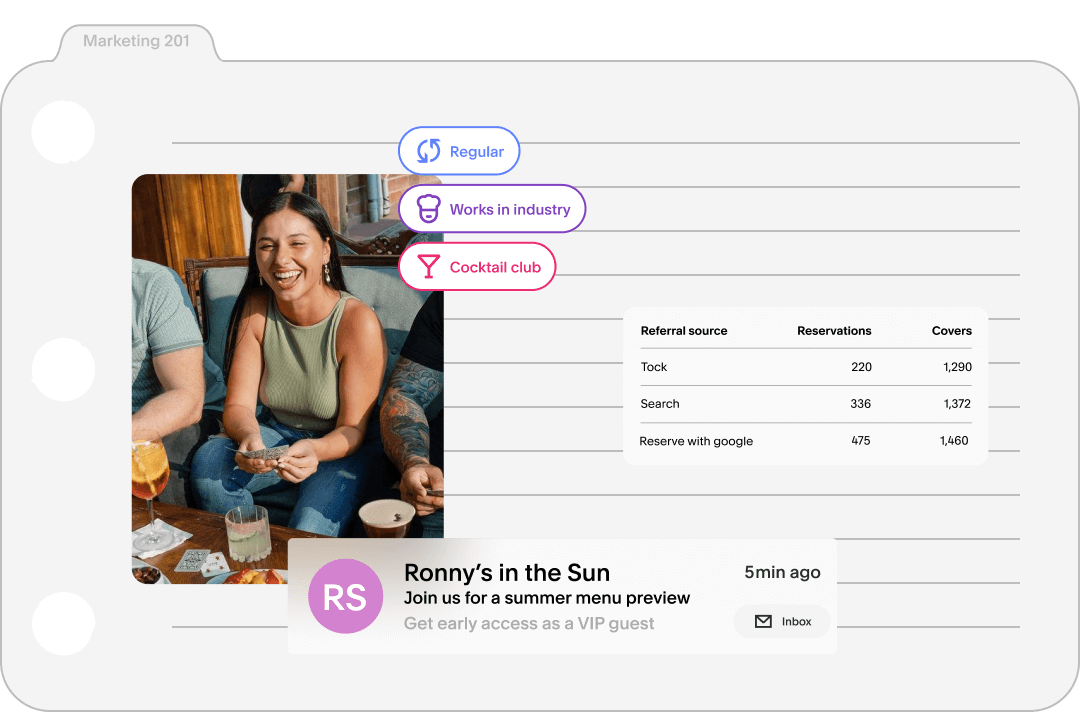This screenshot has width=1080, height=712.
Task: Open Ronny's in the Sun notification title
Action: (507, 573)
